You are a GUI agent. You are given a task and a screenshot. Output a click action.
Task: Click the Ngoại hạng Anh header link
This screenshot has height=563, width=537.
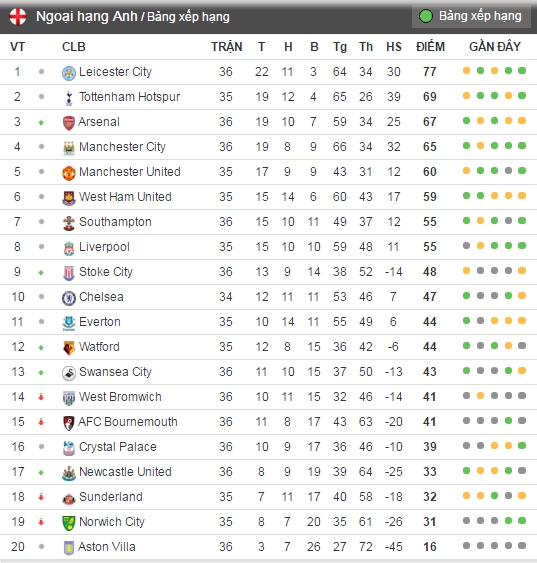[87, 17]
